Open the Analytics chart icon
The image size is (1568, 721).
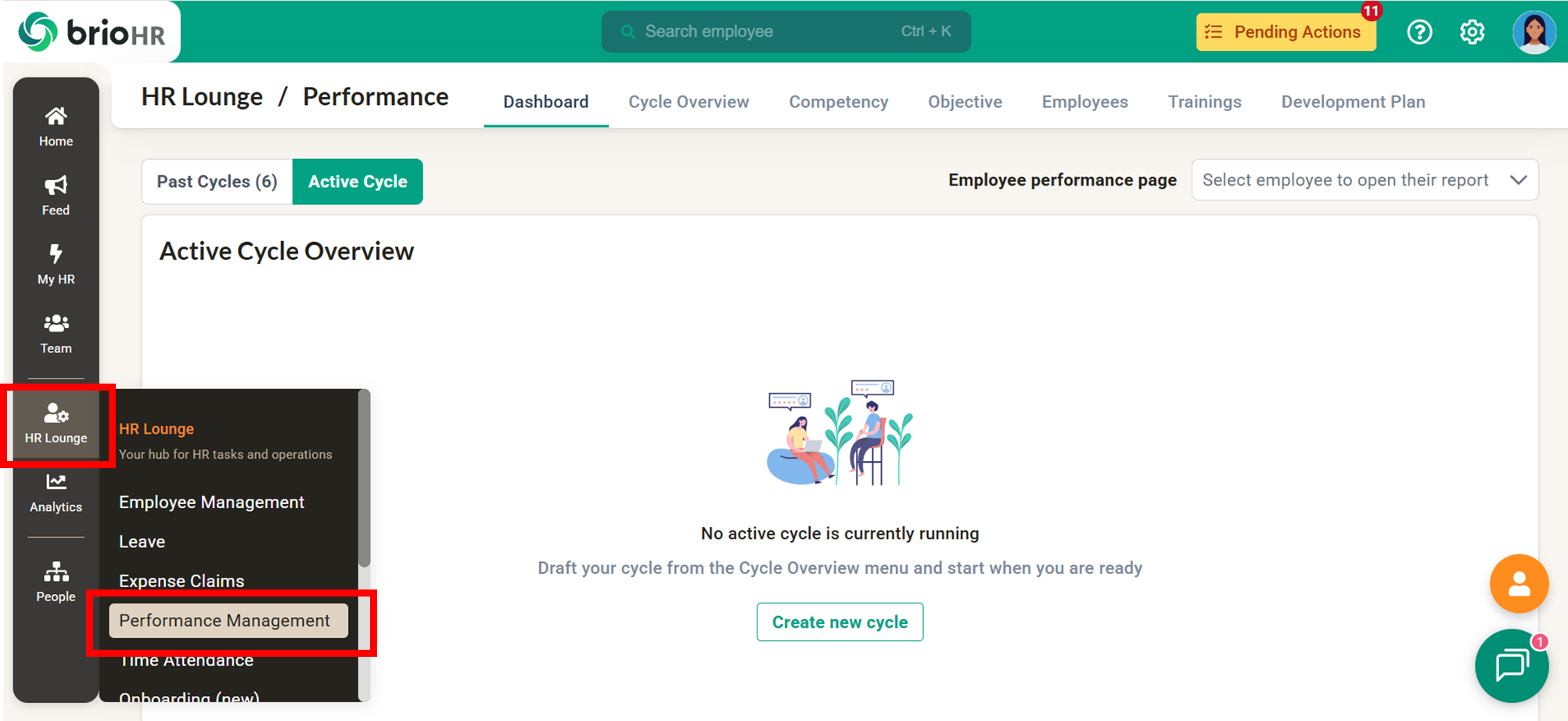point(56,492)
